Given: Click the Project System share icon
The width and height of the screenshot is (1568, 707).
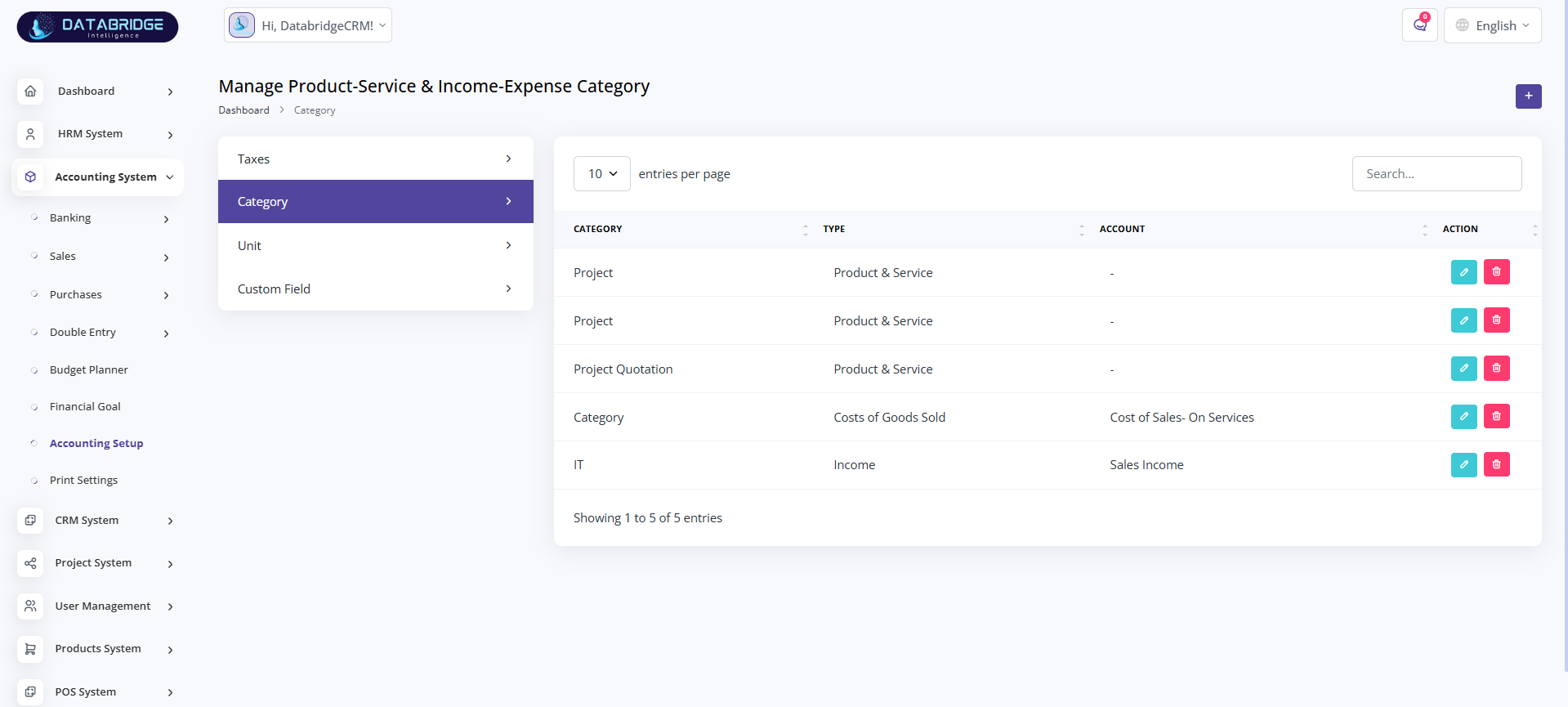Looking at the screenshot, I should pos(30,563).
